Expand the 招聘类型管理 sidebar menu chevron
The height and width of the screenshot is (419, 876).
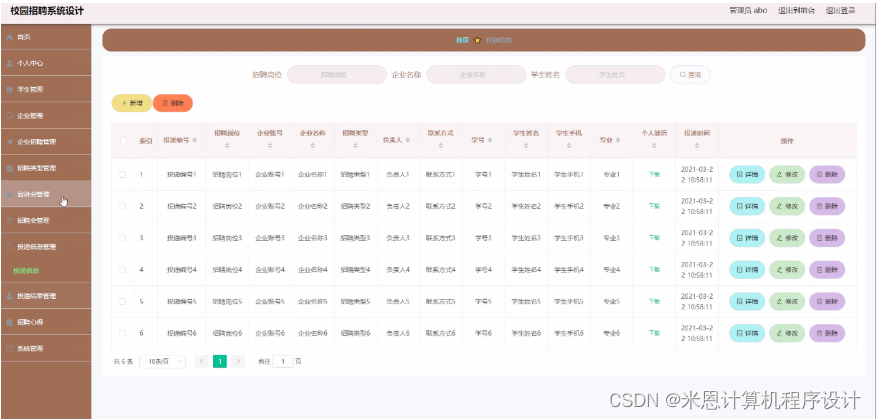[80, 168]
